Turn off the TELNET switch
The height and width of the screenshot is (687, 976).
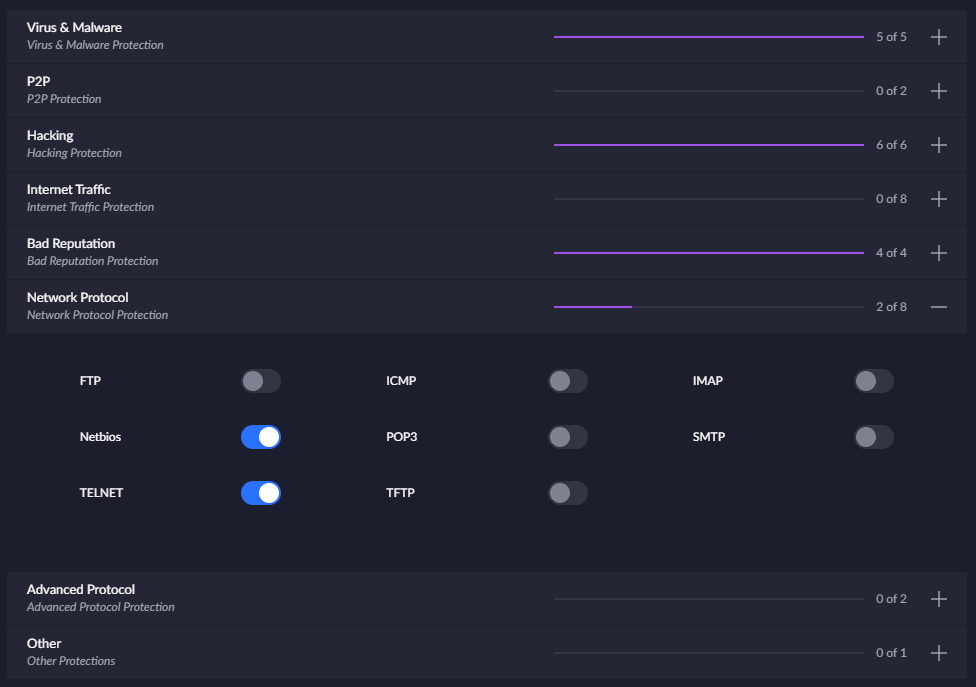[x=261, y=493]
